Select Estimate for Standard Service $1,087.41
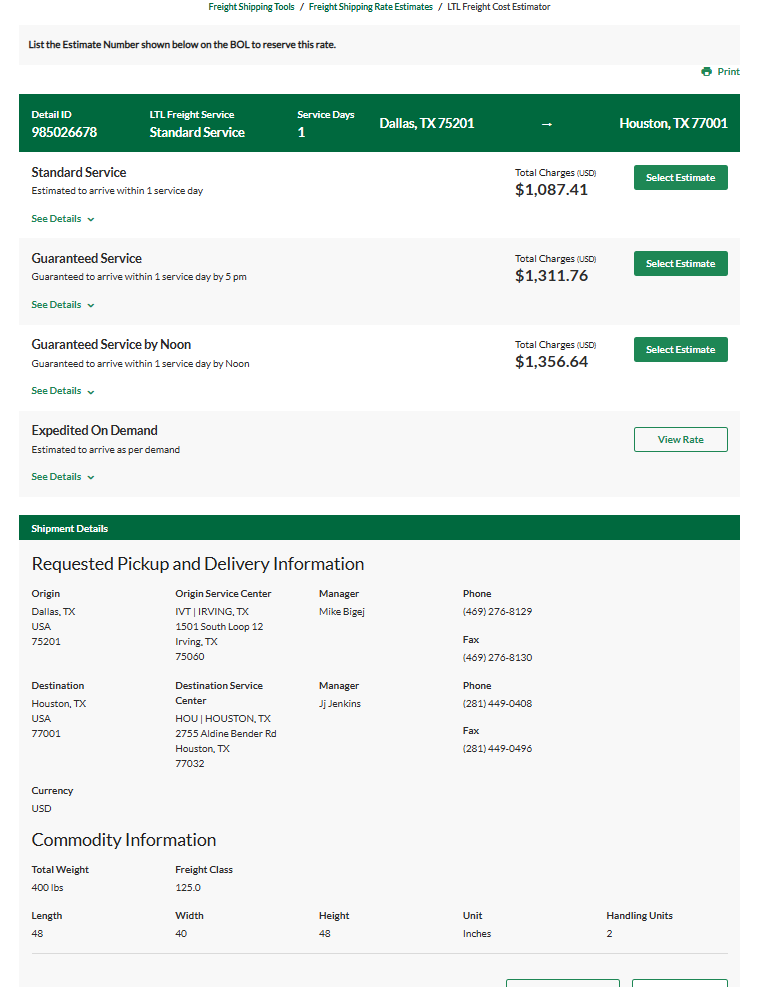775x987 pixels. (681, 178)
